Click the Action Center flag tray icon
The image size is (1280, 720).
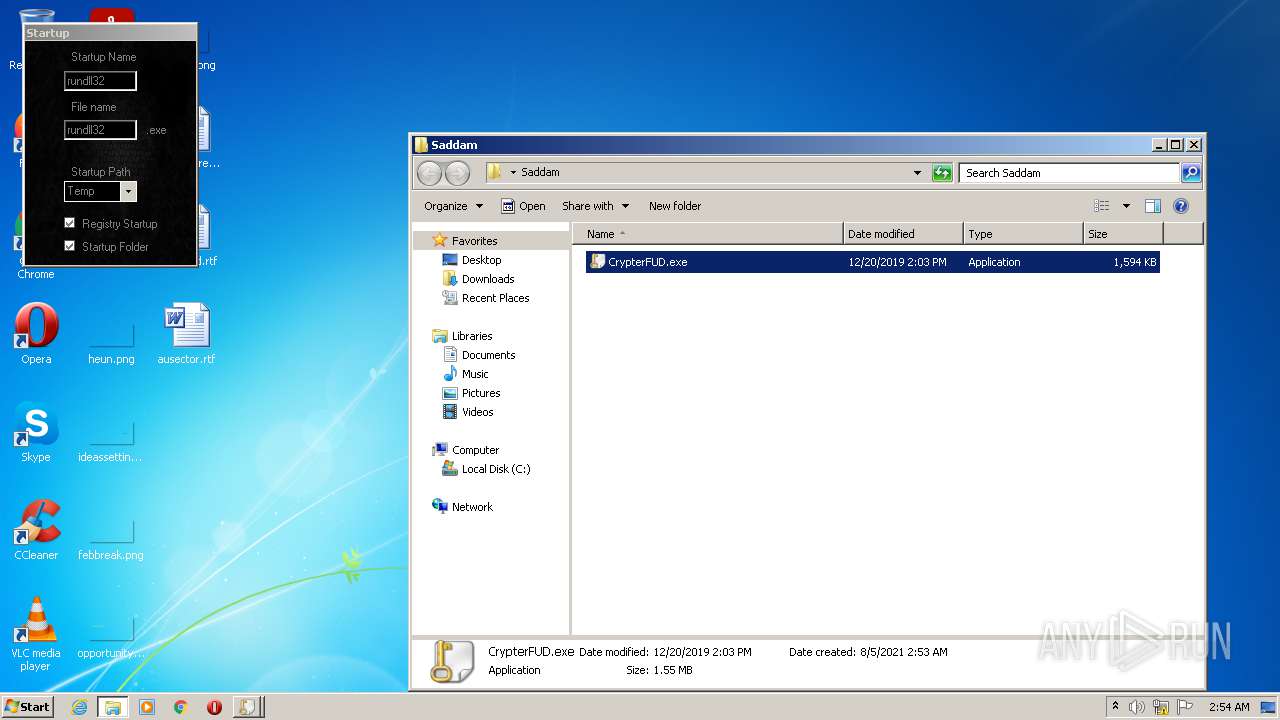[x=1185, y=707]
